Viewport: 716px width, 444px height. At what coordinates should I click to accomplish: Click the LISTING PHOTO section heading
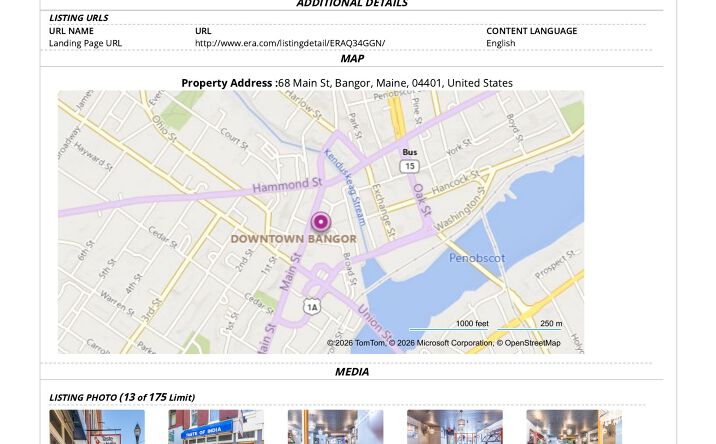coord(122,397)
